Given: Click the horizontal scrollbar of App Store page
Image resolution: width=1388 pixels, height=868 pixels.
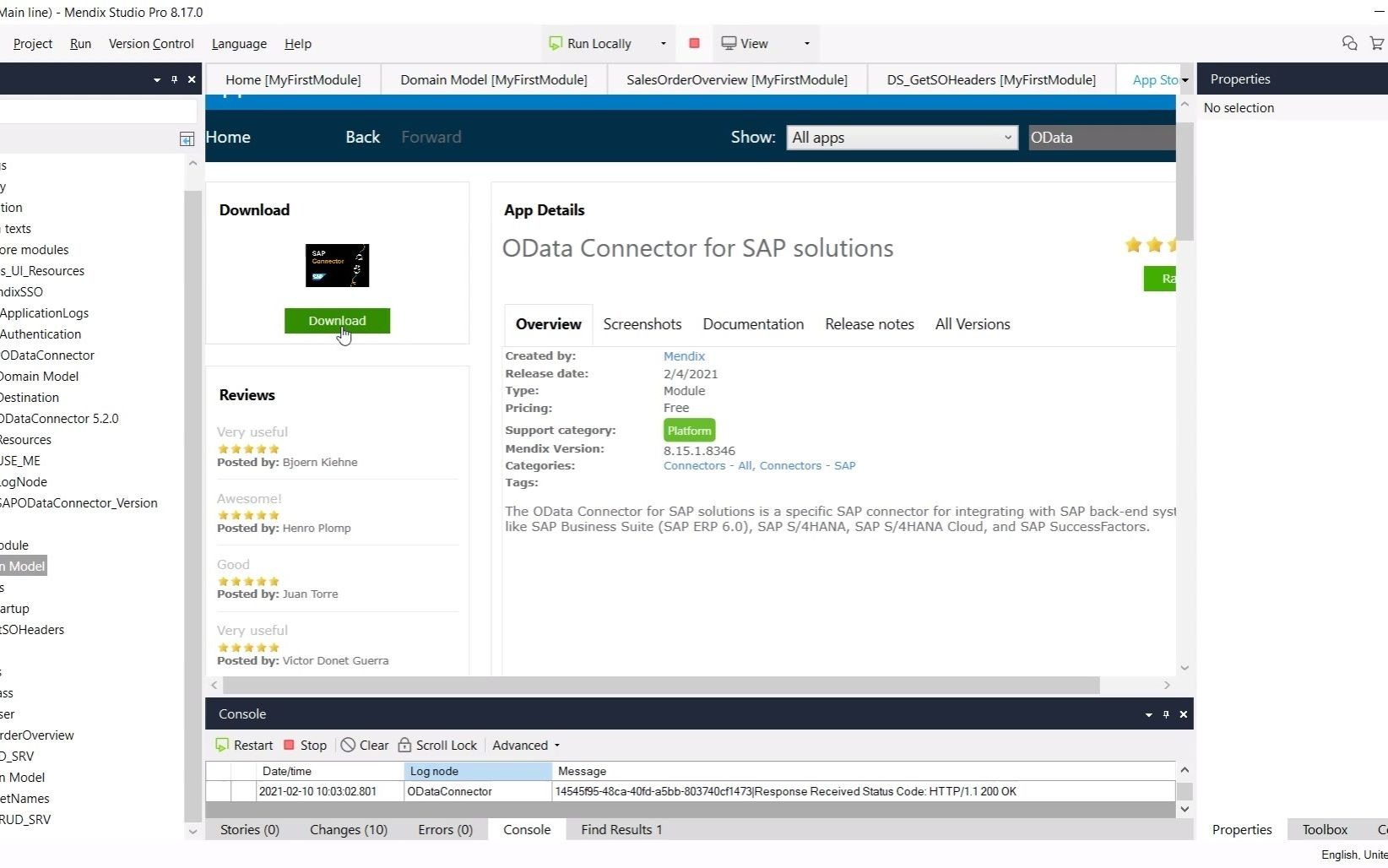Looking at the screenshot, I should tap(661, 685).
